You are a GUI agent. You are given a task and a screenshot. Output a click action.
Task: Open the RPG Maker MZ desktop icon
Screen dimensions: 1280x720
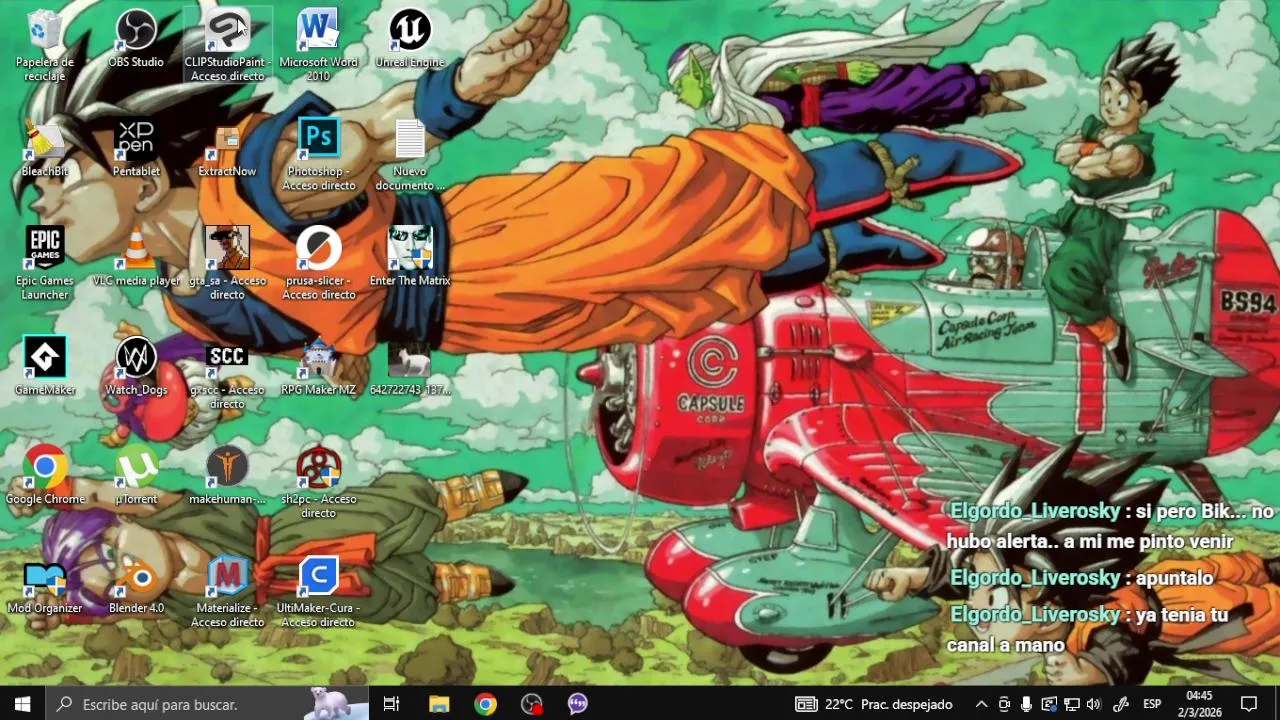(318, 367)
